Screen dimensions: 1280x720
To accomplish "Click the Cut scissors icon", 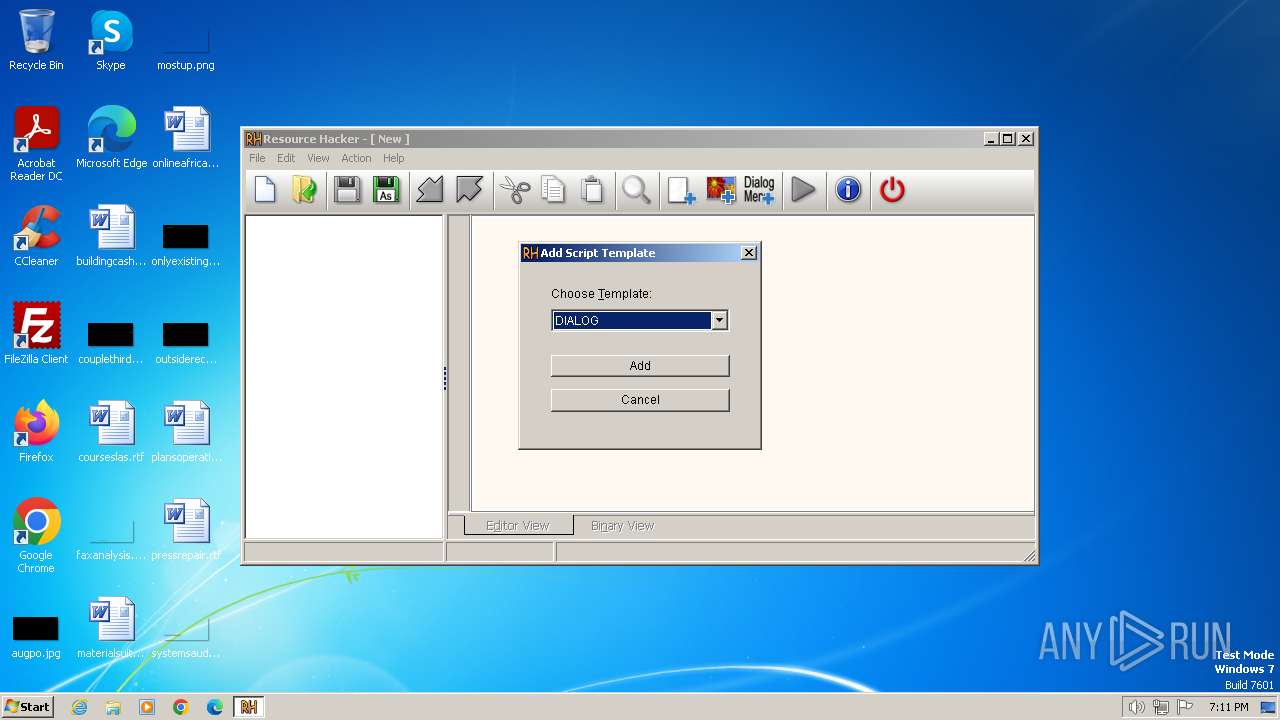I will click(514, 189).
